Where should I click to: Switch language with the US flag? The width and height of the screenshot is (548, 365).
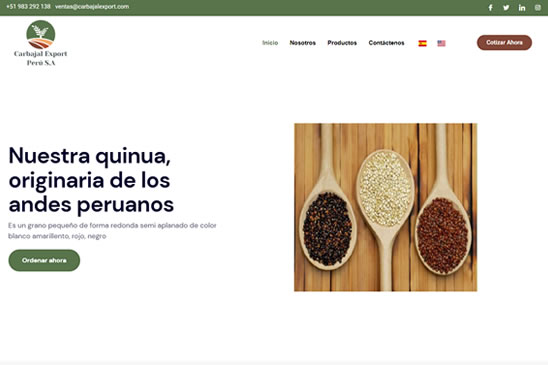pyautogui.click(x=441, y=43)
